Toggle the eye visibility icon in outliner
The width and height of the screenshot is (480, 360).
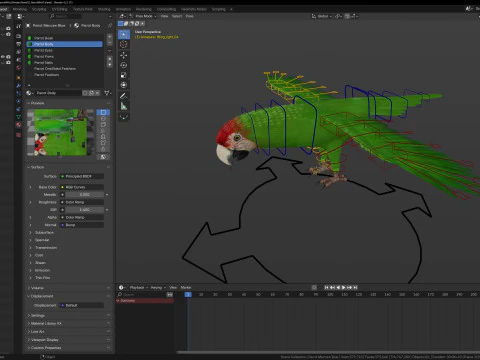pos(3,57)
